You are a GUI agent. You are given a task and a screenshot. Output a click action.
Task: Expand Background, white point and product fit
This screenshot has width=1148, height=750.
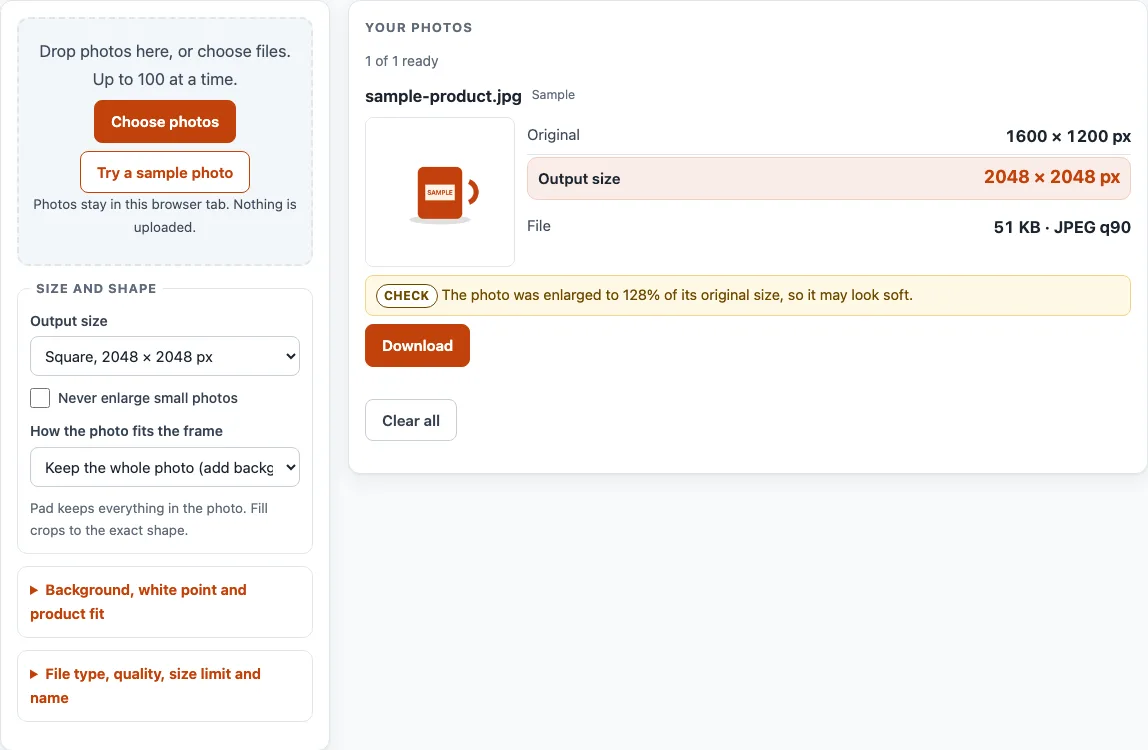tap(165, 601)
